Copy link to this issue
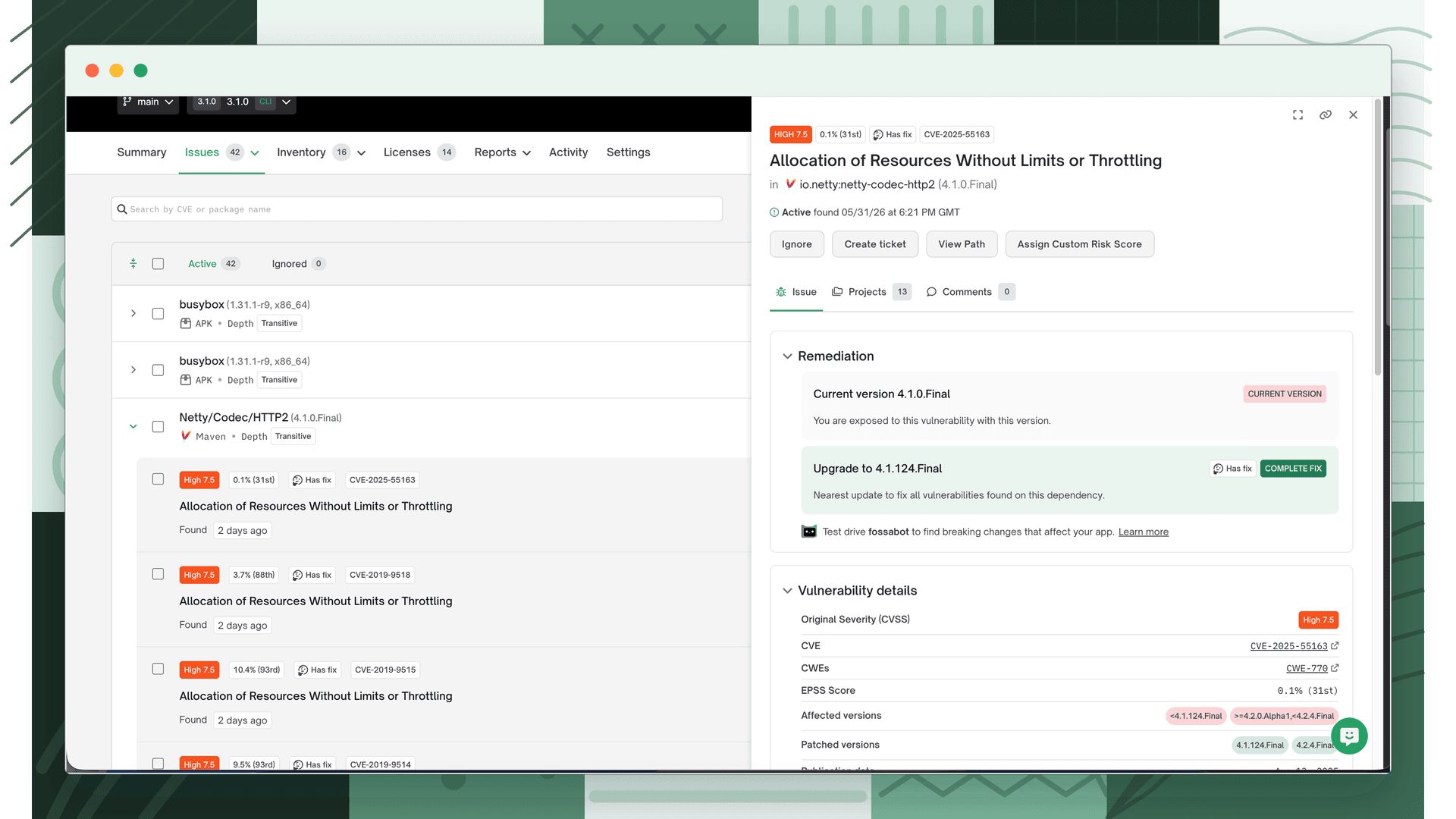This screenshot has width=1456, height=819. click(1326, 115)
